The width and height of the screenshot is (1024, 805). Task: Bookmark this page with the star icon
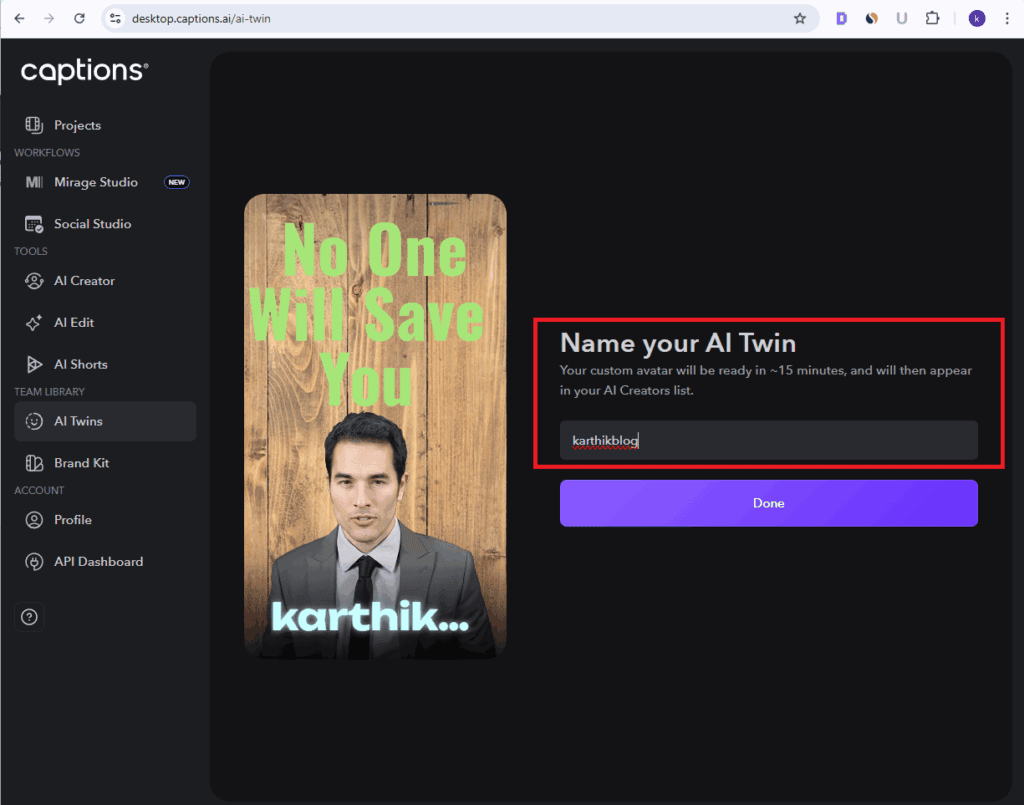[x=800, y=18]
